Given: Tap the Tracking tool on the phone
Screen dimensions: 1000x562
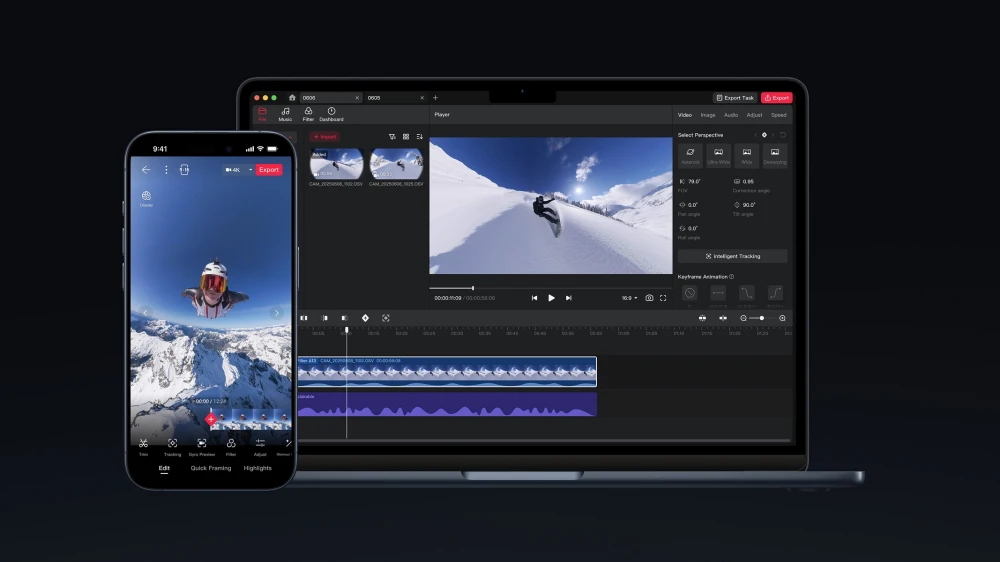Looking at the screenshot, I should pos(172,447).
